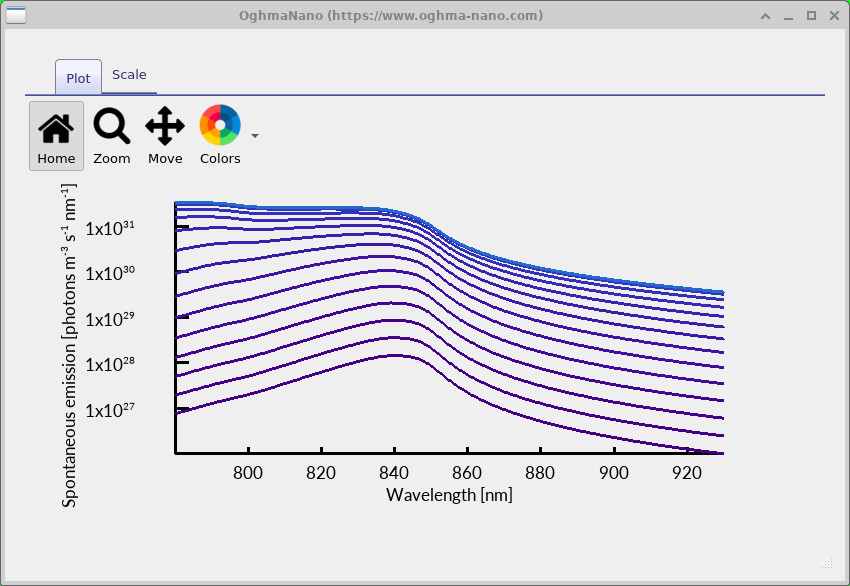This screenshot has height=586, width=850.
Task: Shade the window with the up-arrow button
Action: (x=765, y=16)
